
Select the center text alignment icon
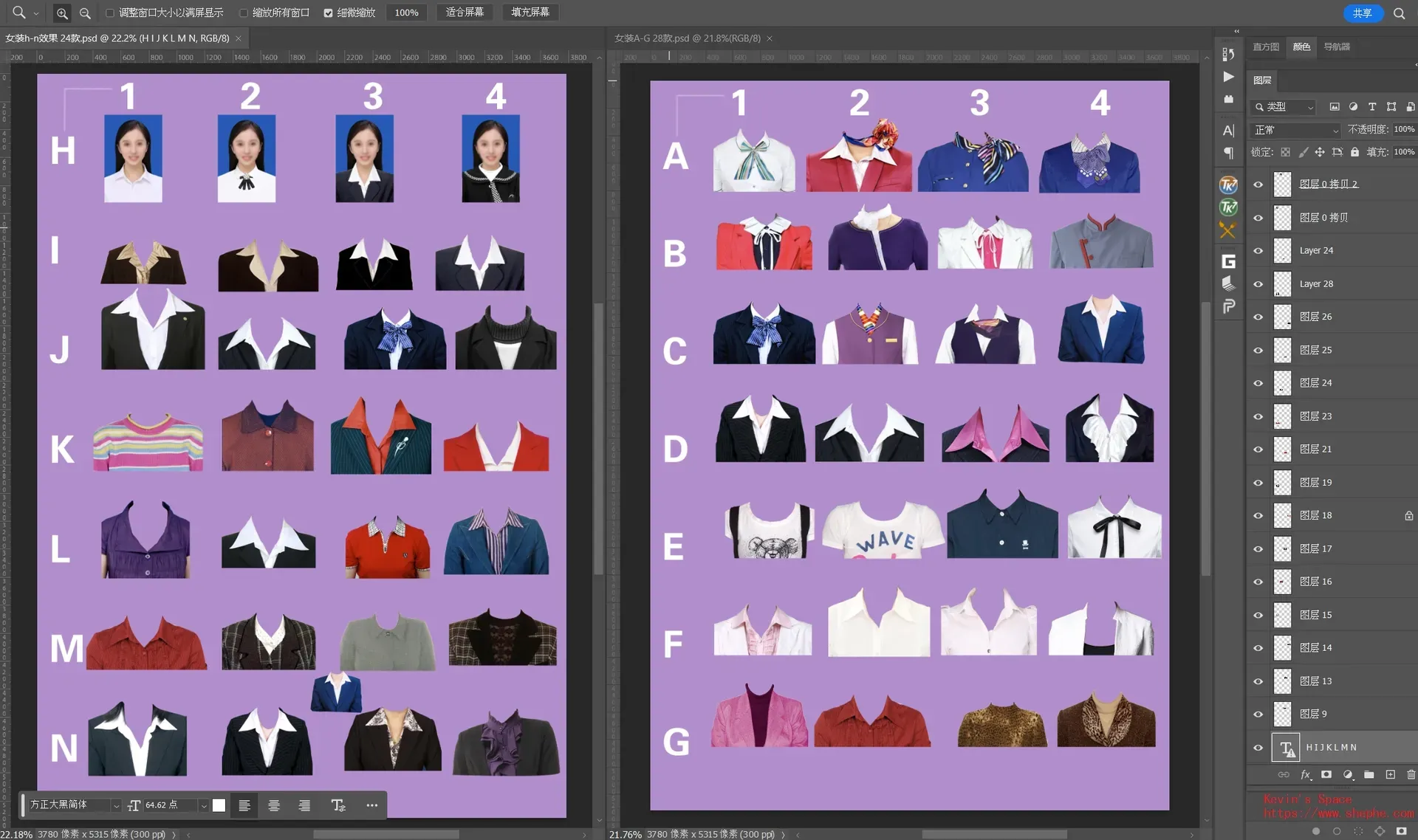point(275,805)
